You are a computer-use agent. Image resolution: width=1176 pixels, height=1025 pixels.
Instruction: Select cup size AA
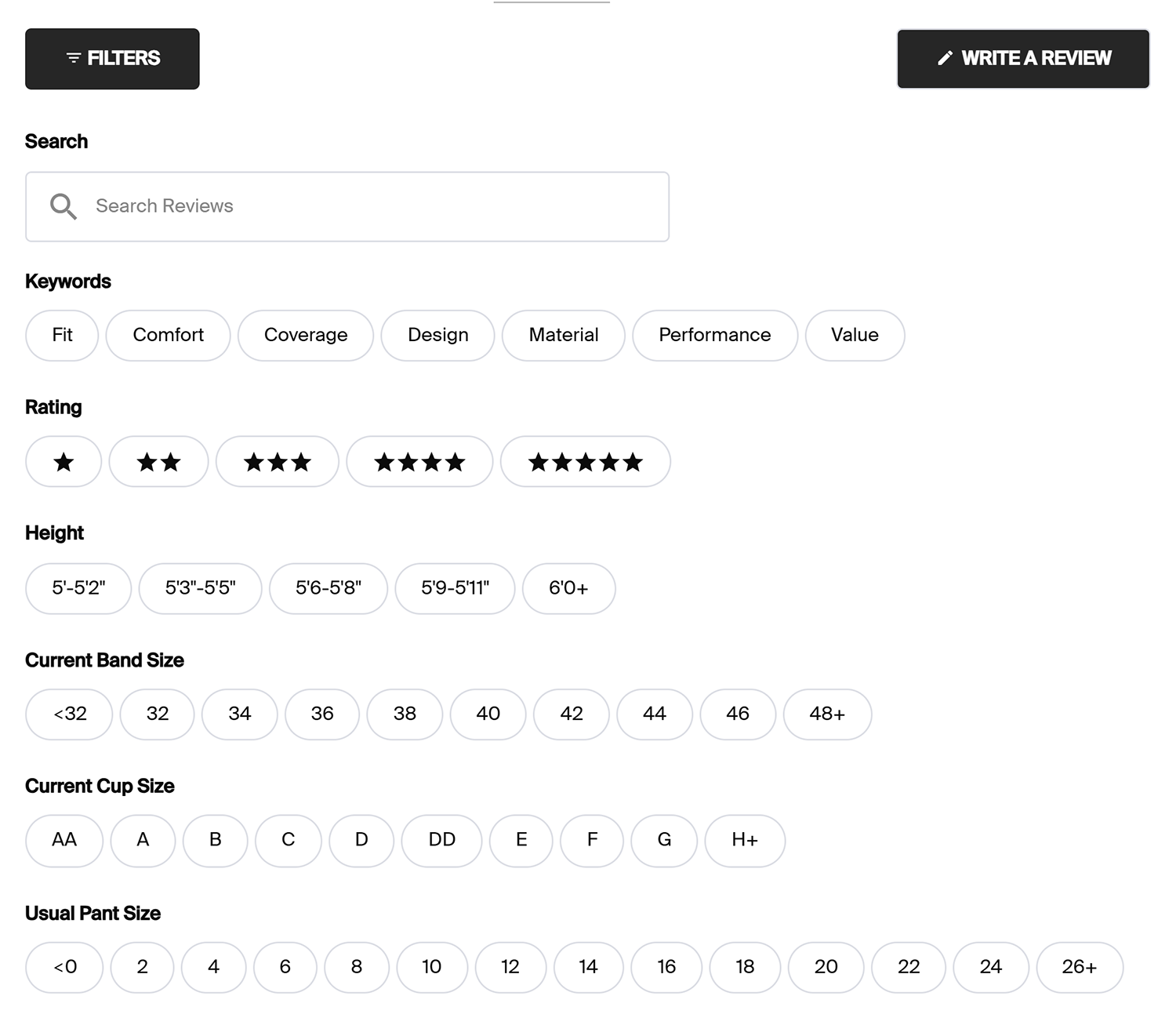tap(64, 841)
